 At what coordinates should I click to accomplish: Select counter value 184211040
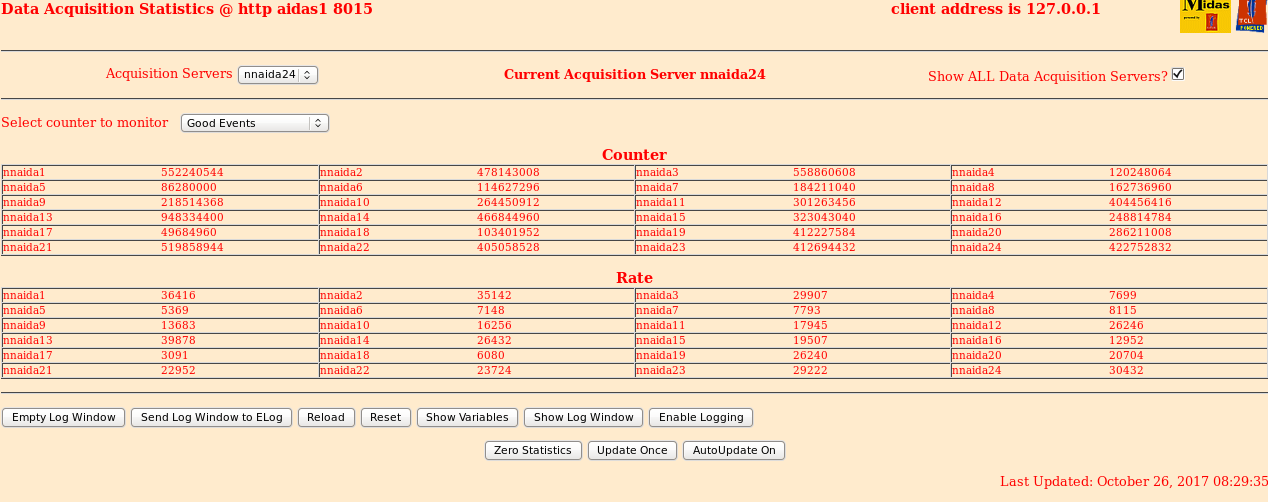pyautogui.click(x=824, y=187)
